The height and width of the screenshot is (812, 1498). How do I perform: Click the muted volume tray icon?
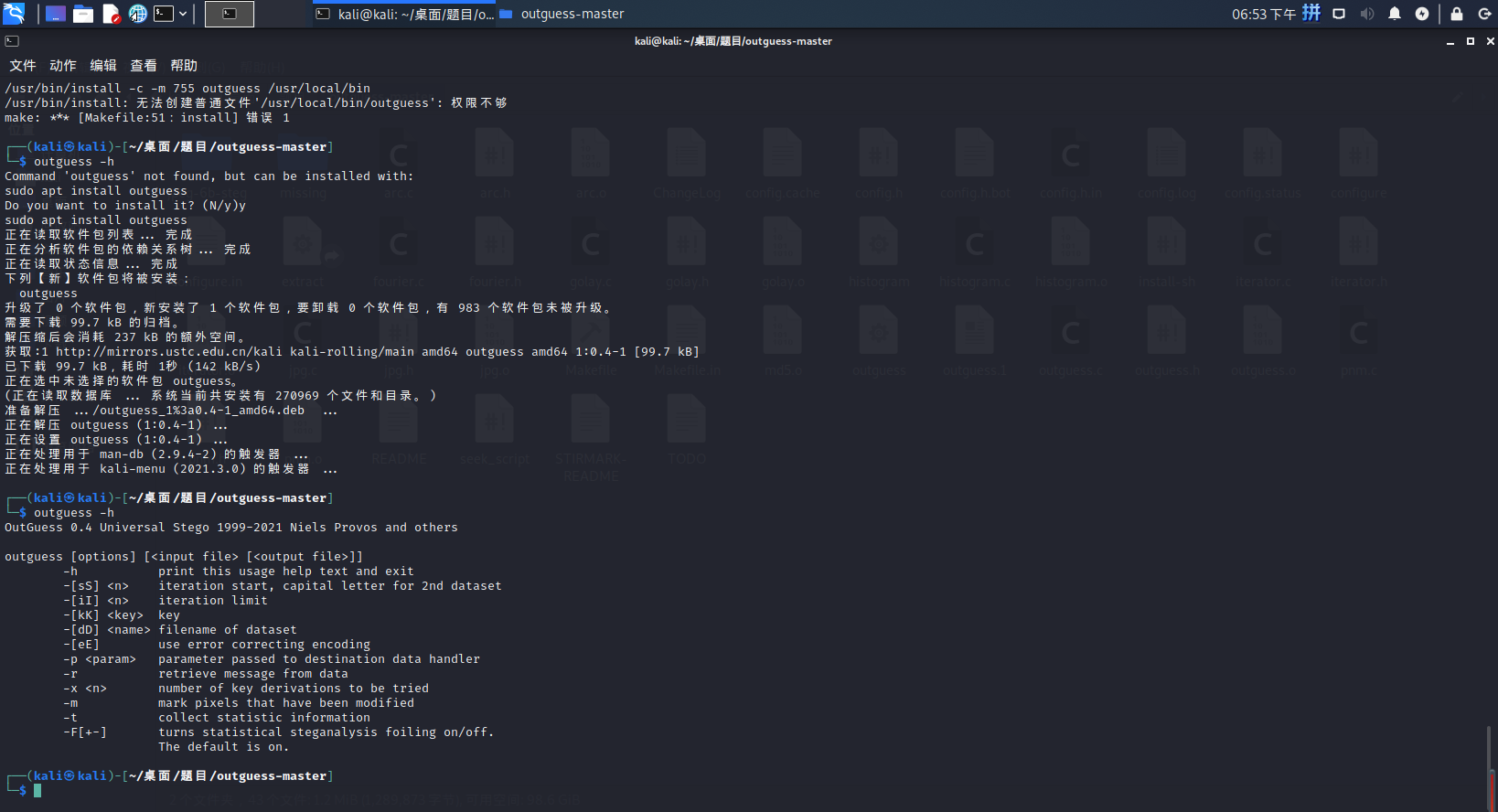1367,14
